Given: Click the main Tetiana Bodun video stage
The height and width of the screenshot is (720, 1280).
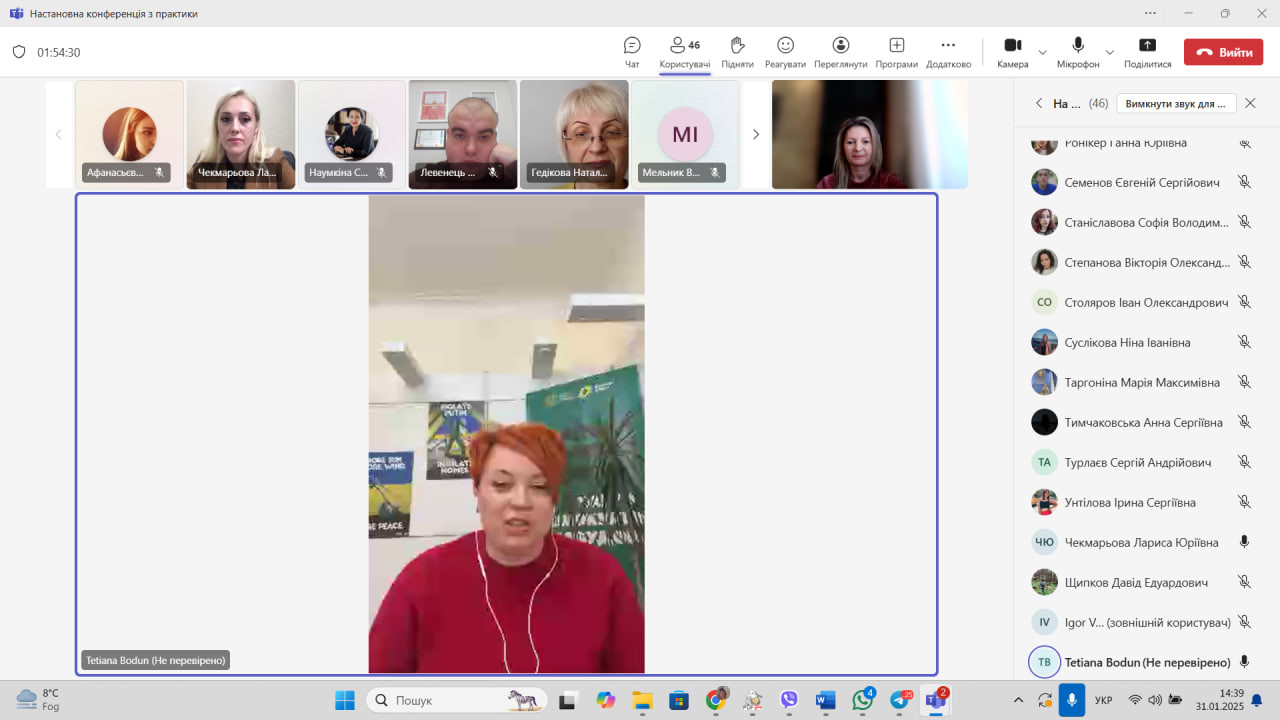Looking at the screenshot, I should pyautogui.click(x=506, y=434).
